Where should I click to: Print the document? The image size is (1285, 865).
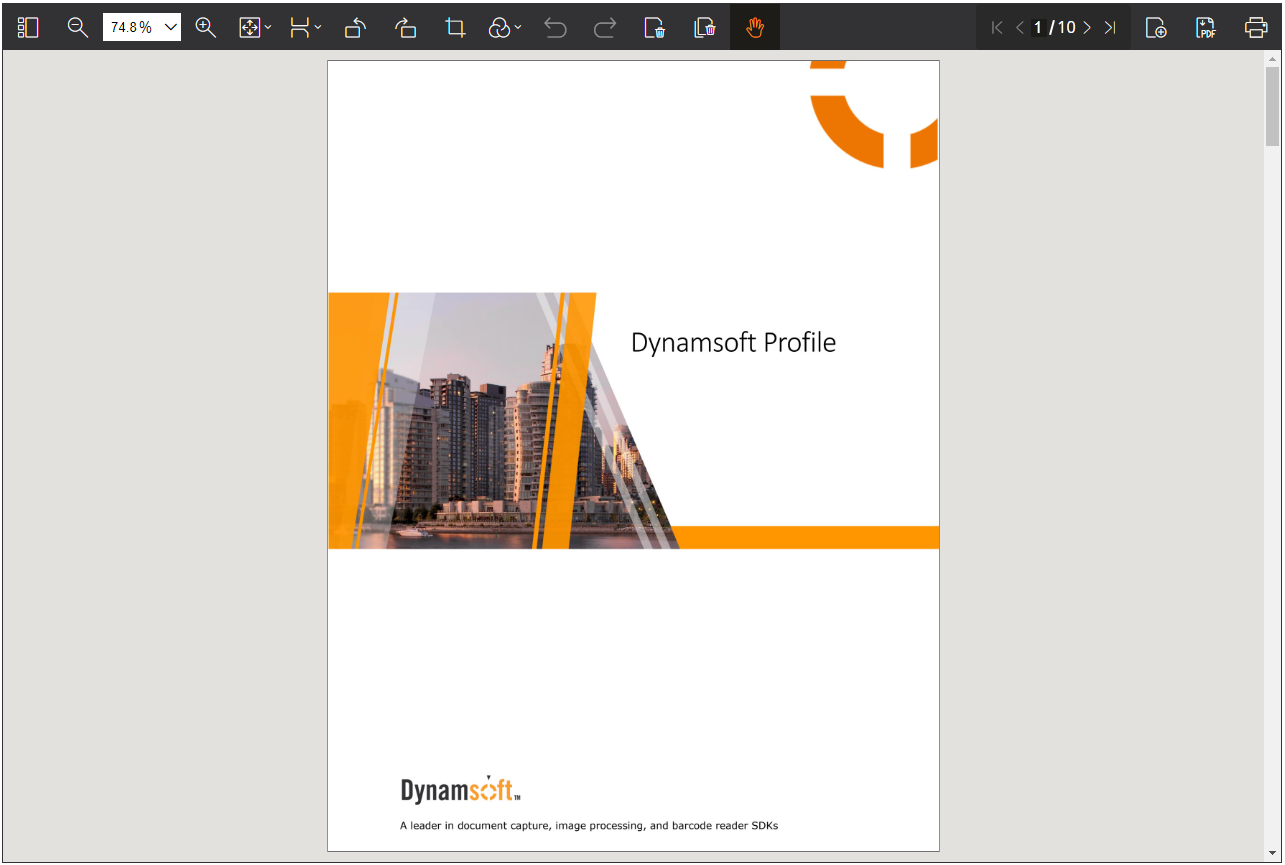coord(1256,28)
